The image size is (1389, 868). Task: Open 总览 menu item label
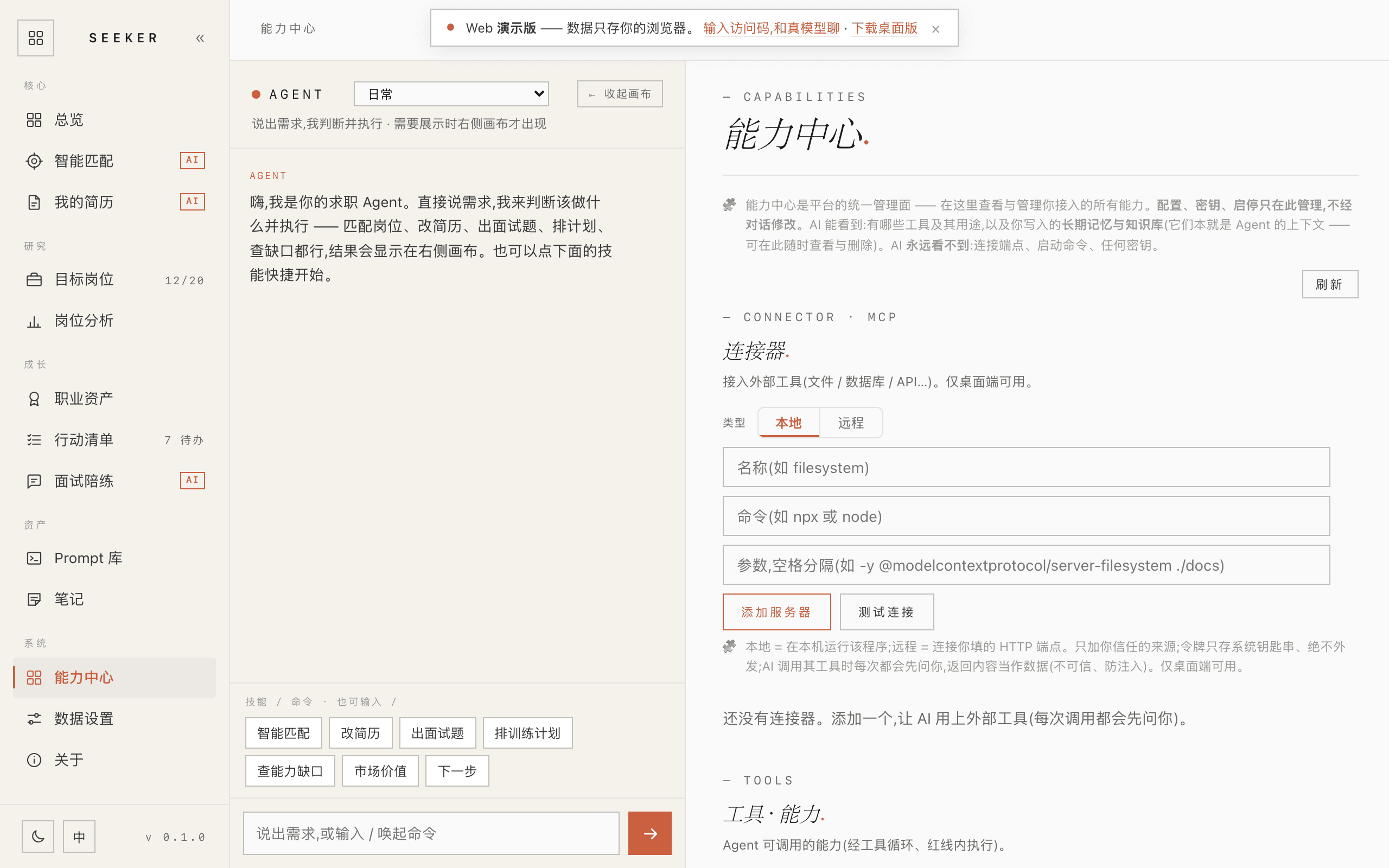69,119
